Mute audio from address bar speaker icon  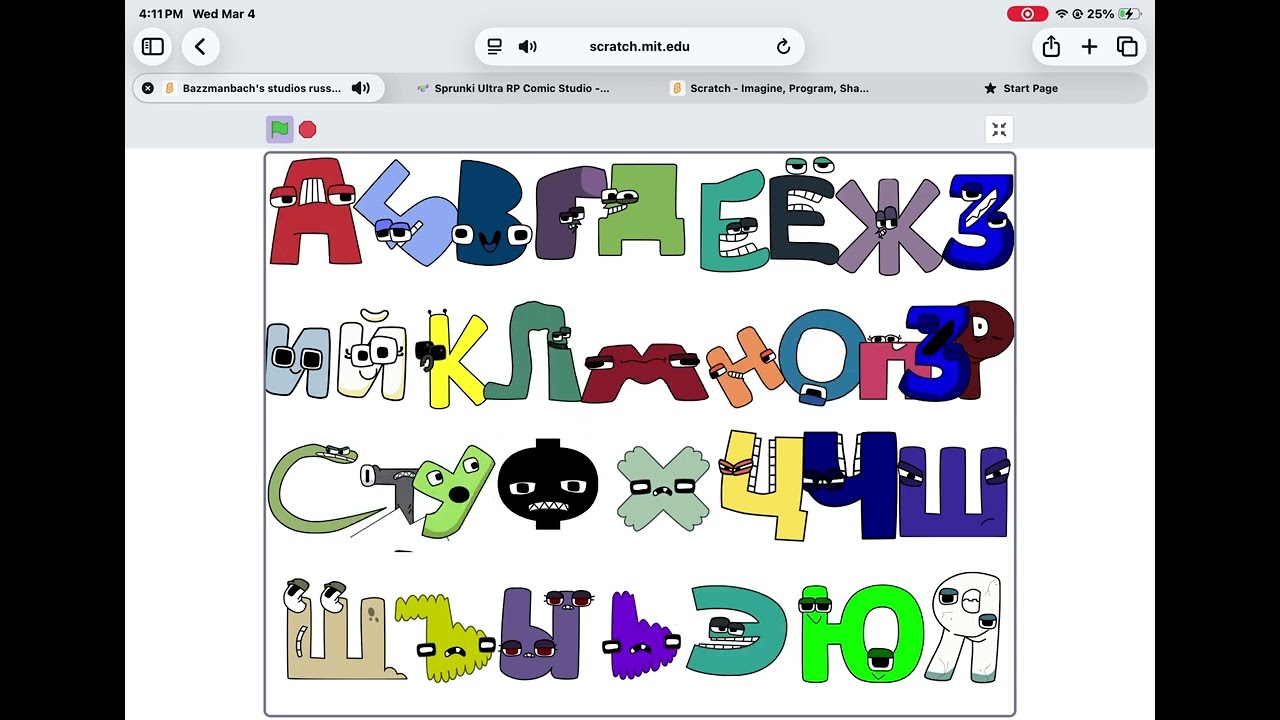click(x=528, y=46)
